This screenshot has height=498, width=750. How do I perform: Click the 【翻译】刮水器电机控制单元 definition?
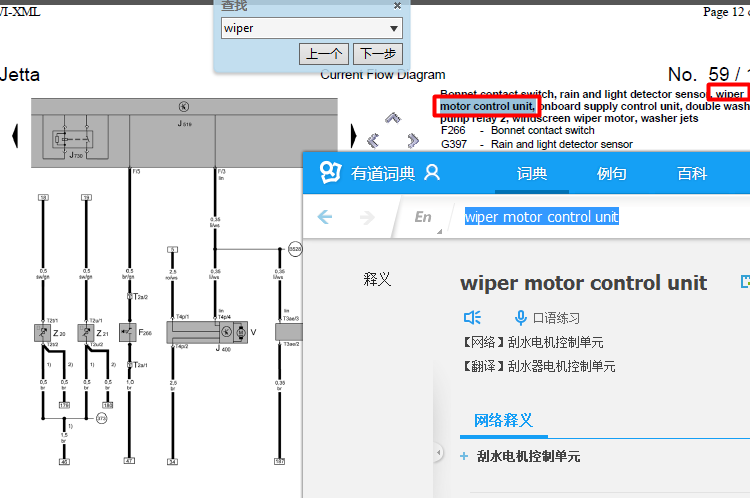pyautogui.click(x=538, y=366)
